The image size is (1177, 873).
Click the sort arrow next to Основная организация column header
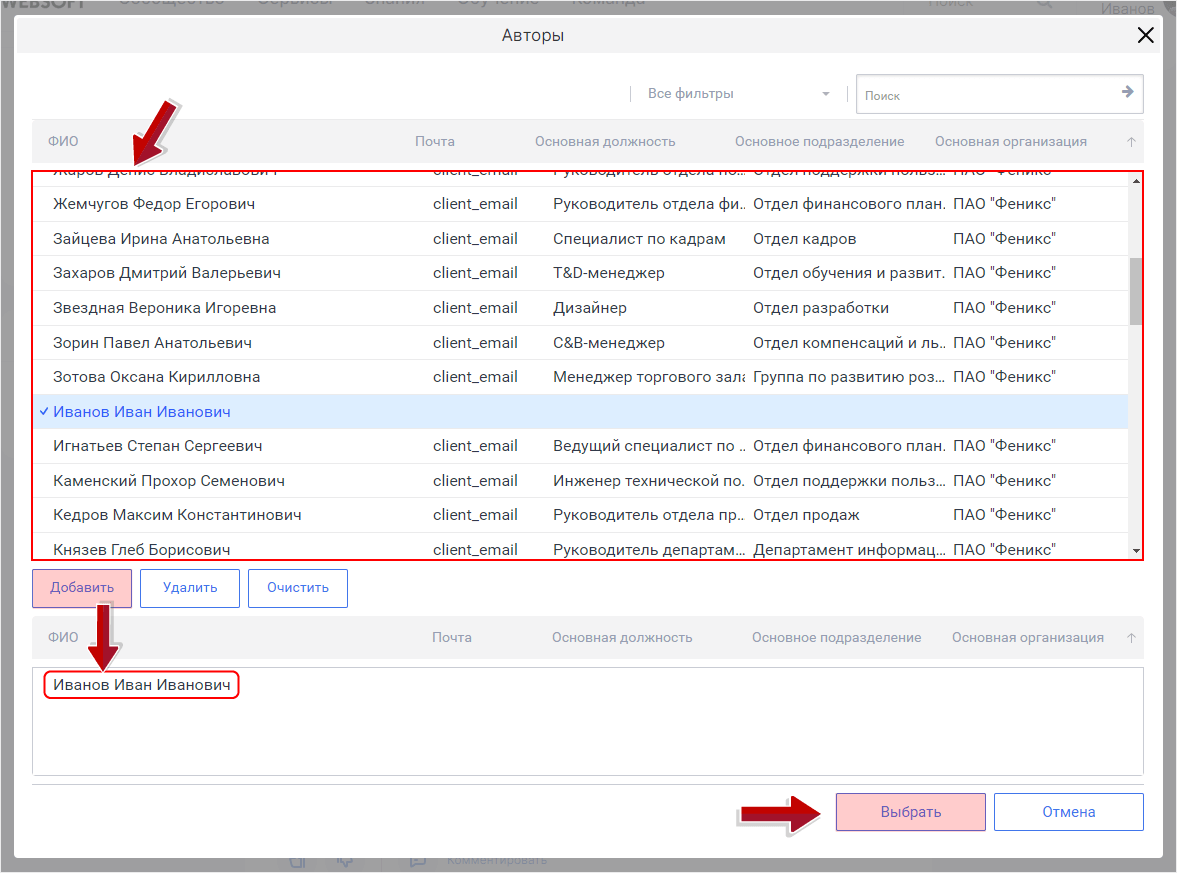[x=1131, y=141]
